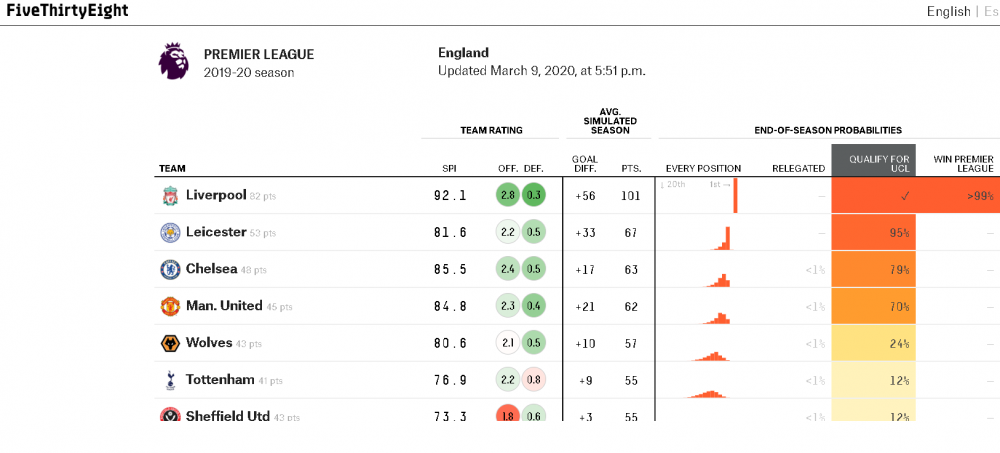Click Liverpool's offensive rating 2.8 circle
The height and width of the screenshot is (453, 1000).
click(x=508, y=196)
